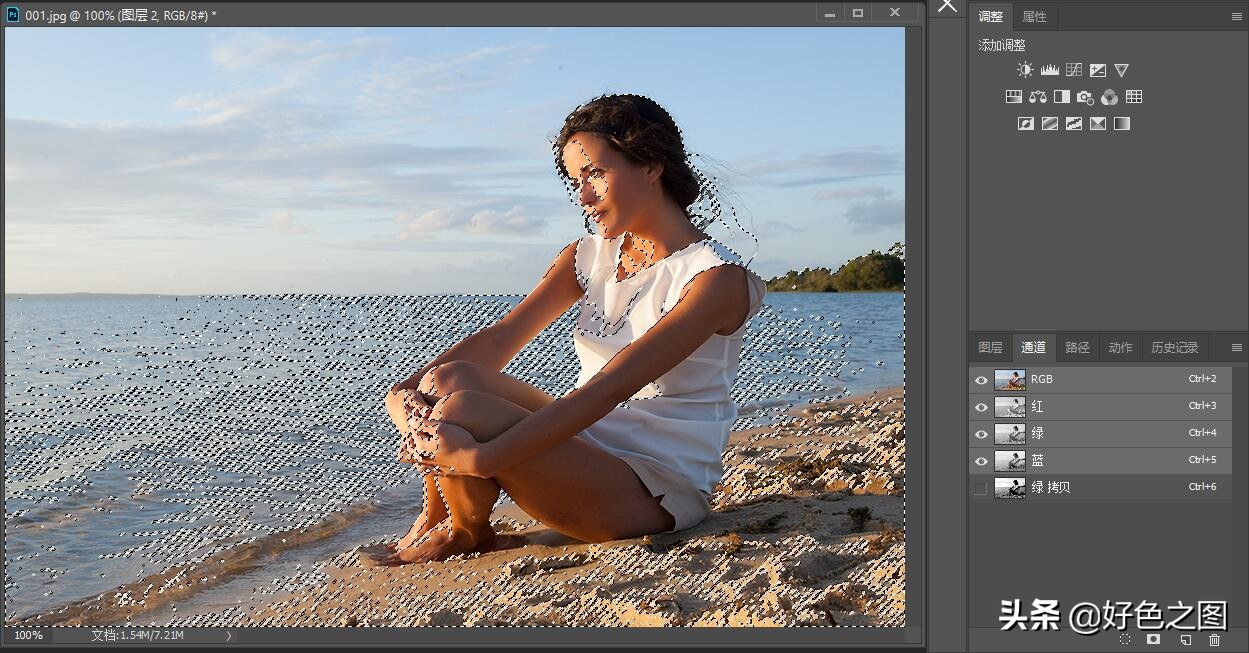The width and height of the screenshot is (1249, 653).
Task: Switch to the 图层 tab
Action: pos(990,348)
